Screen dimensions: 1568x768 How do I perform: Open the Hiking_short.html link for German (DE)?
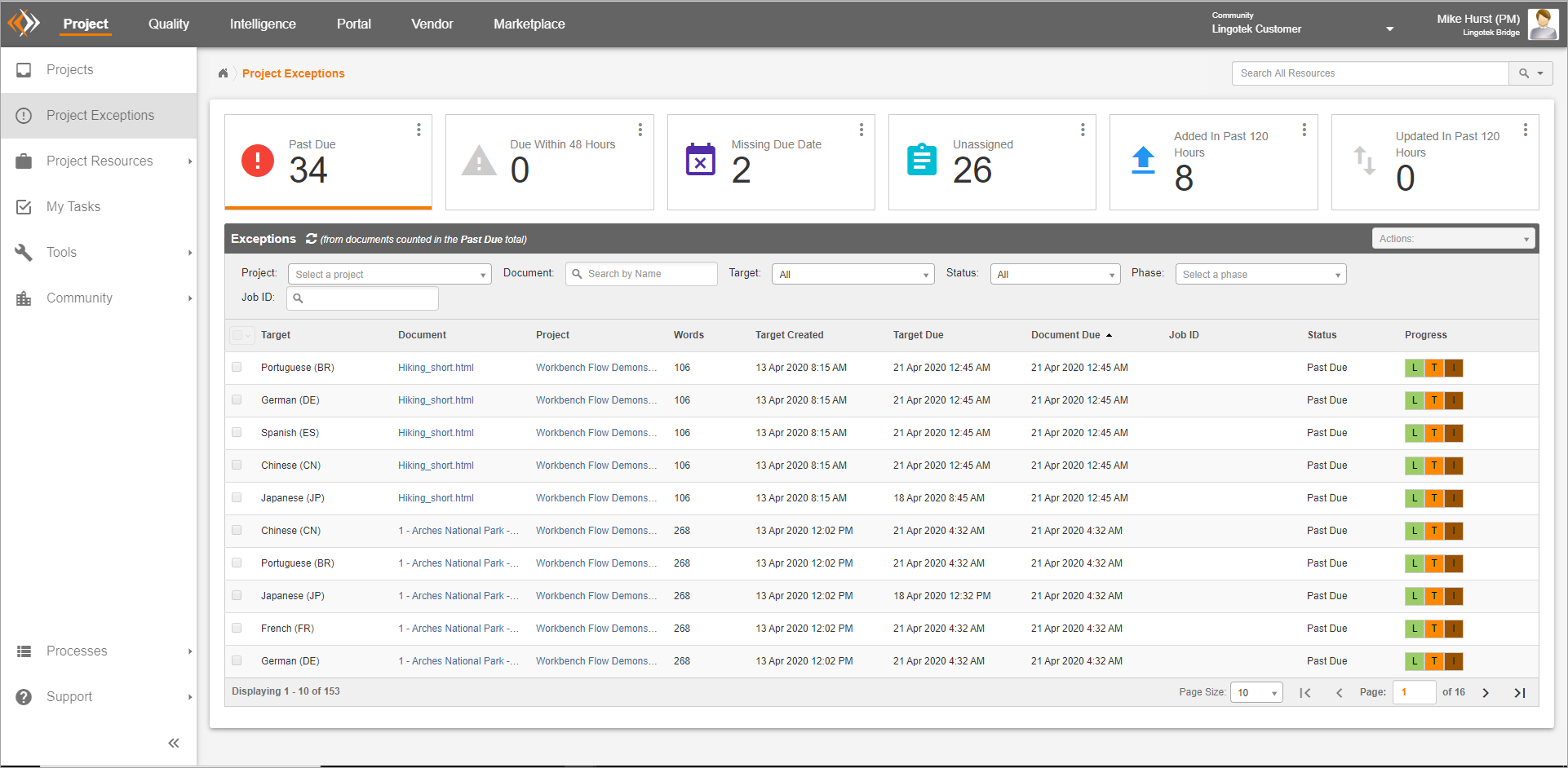(436, 400)
